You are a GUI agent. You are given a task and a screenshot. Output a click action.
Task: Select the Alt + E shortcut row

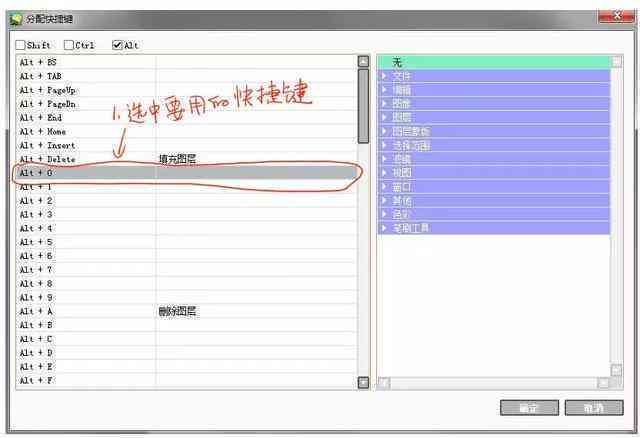pyautogui.click(x=187, y=367)
